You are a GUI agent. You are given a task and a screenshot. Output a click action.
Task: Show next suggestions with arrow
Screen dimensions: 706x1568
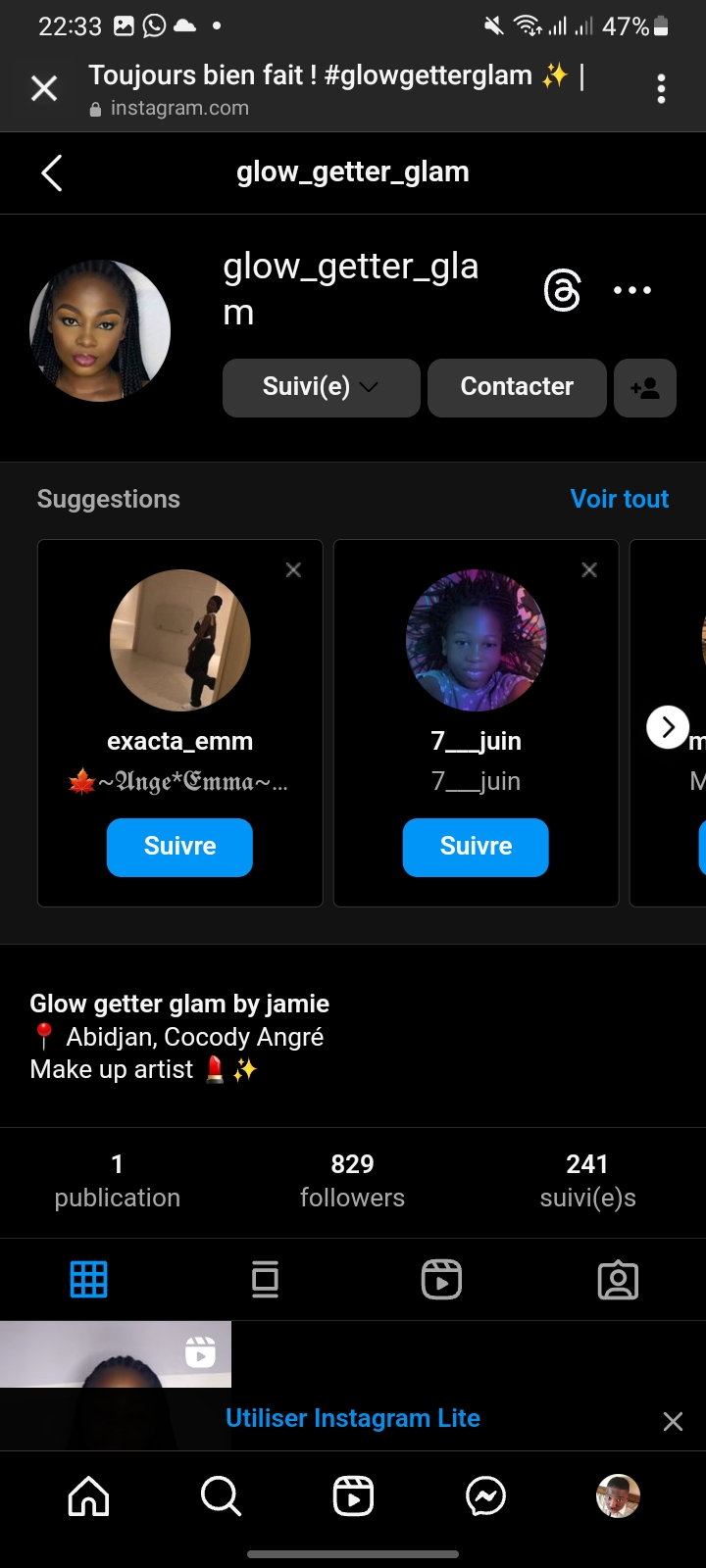tap(668, 727)
